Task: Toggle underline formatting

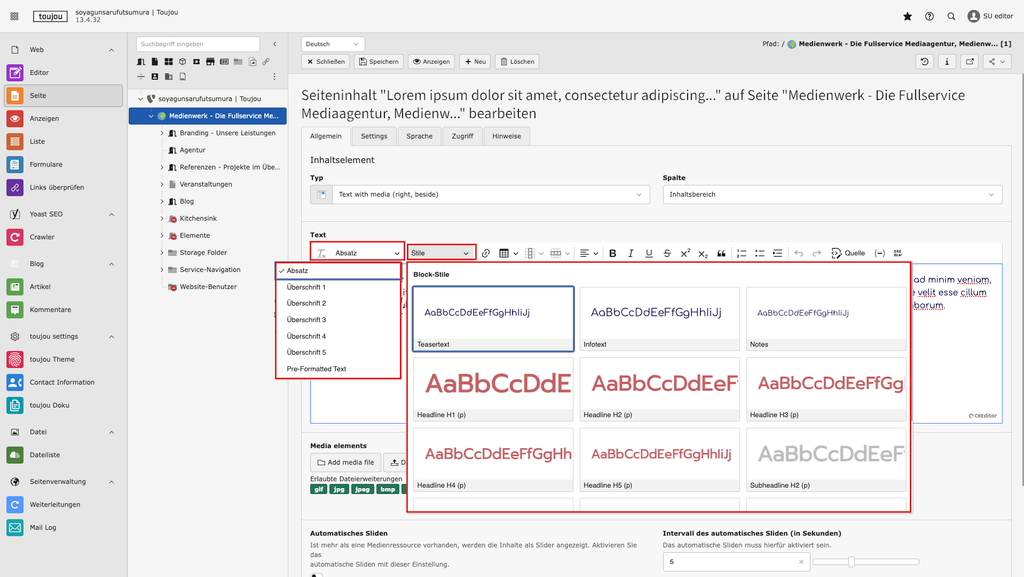Action: 649,253
